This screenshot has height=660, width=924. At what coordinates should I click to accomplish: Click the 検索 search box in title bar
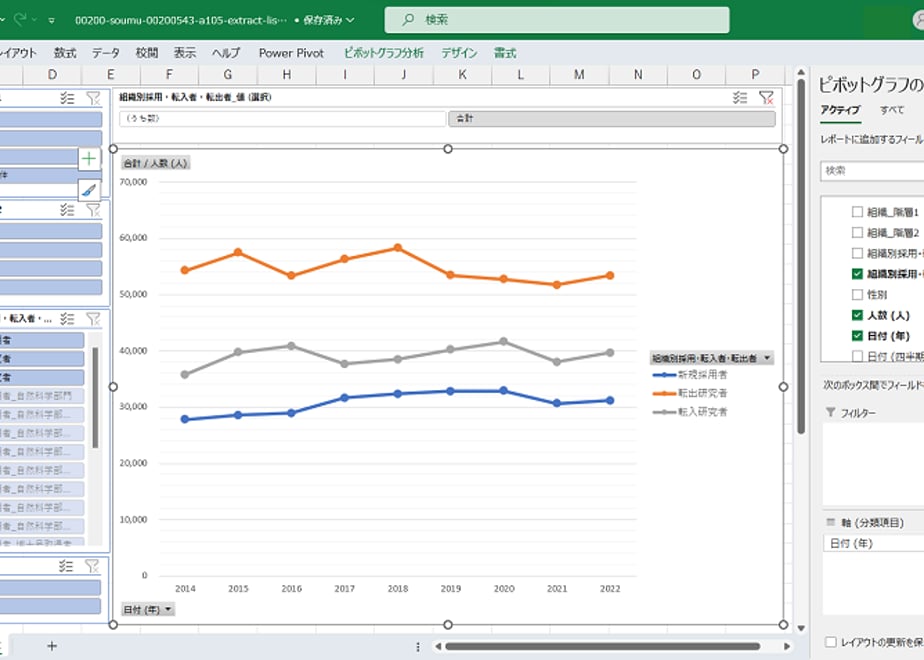557,19
